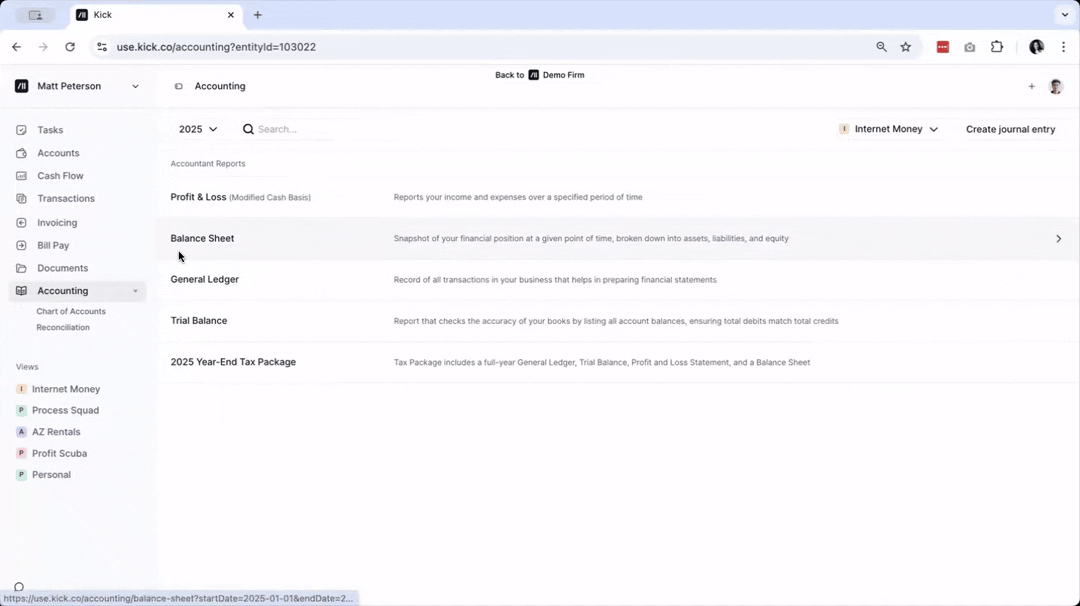The width and height of the screenshot is (1080, 606).
Task: Go to Reconciliation in sidebar
Action: pyautogui.click(x=63, y=327)
